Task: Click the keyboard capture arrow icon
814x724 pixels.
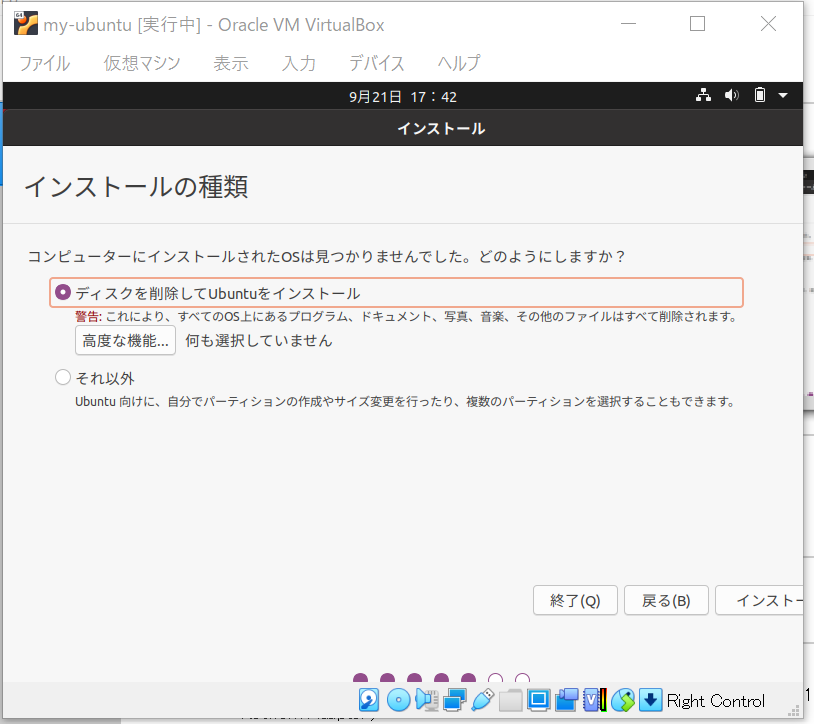Action: click(650, 700)
